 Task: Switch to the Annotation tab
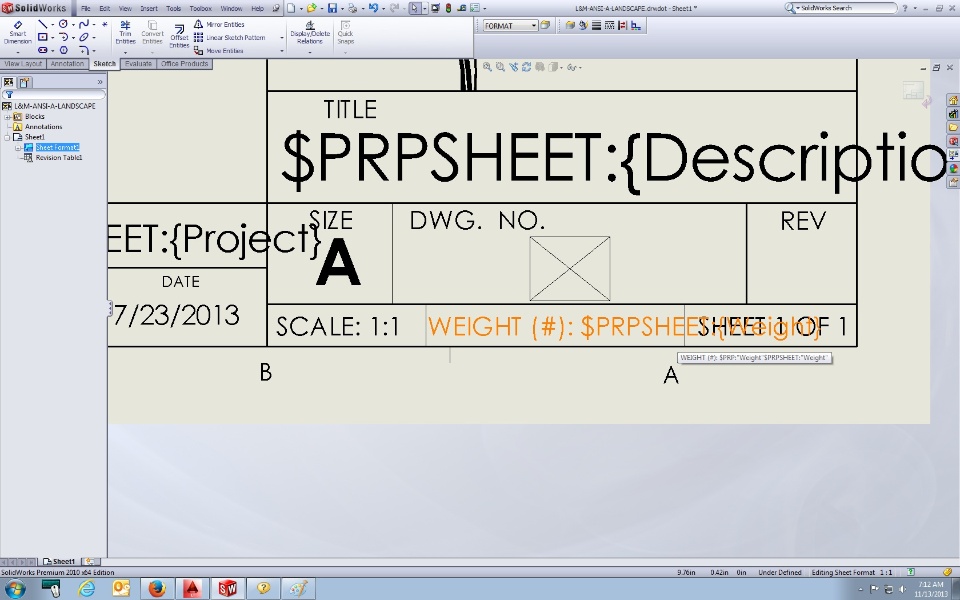(67, 64)
